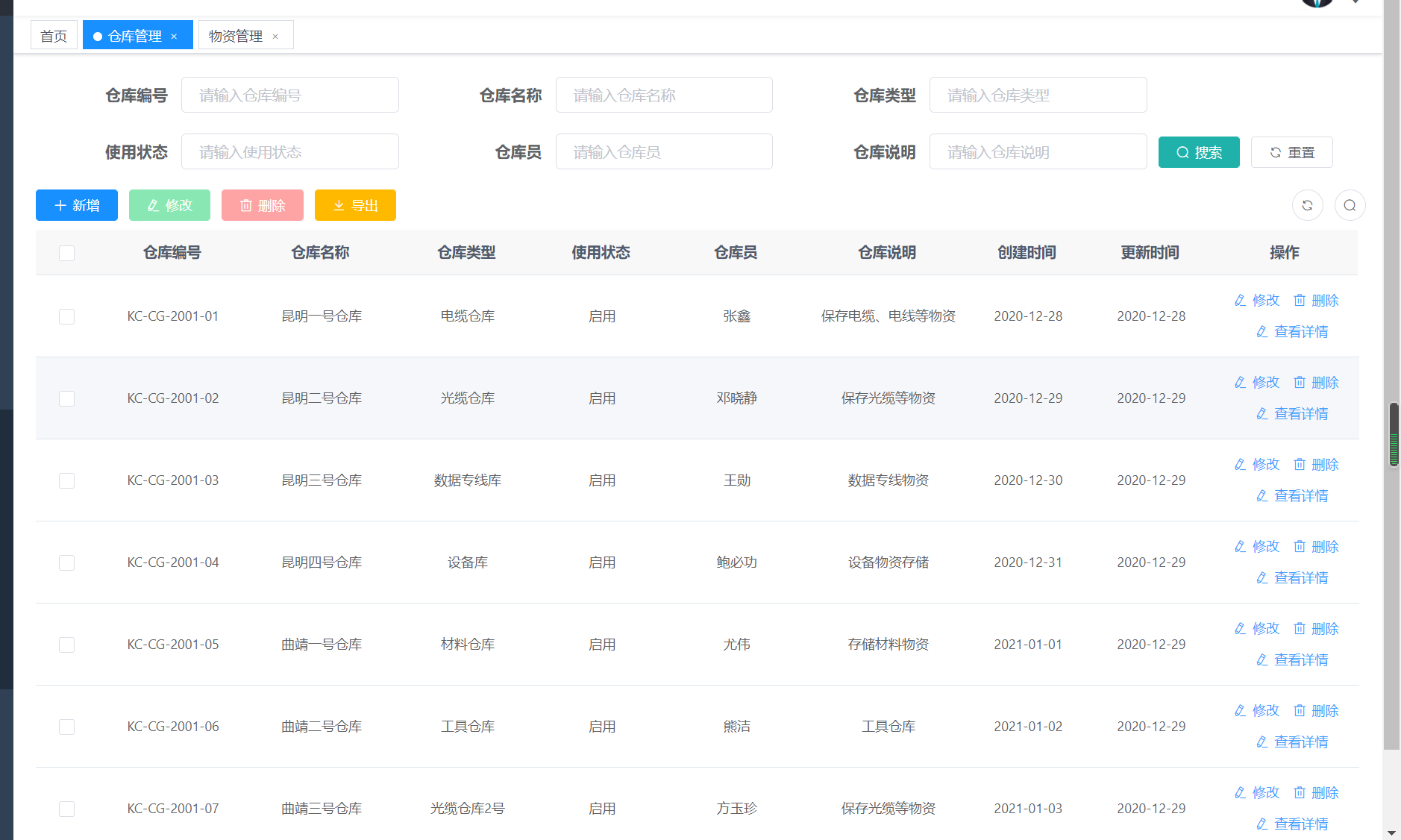This screenshot has height=840, width=1401.
Task: Focus the 仓库名称 input field
Action: (663, 95)
